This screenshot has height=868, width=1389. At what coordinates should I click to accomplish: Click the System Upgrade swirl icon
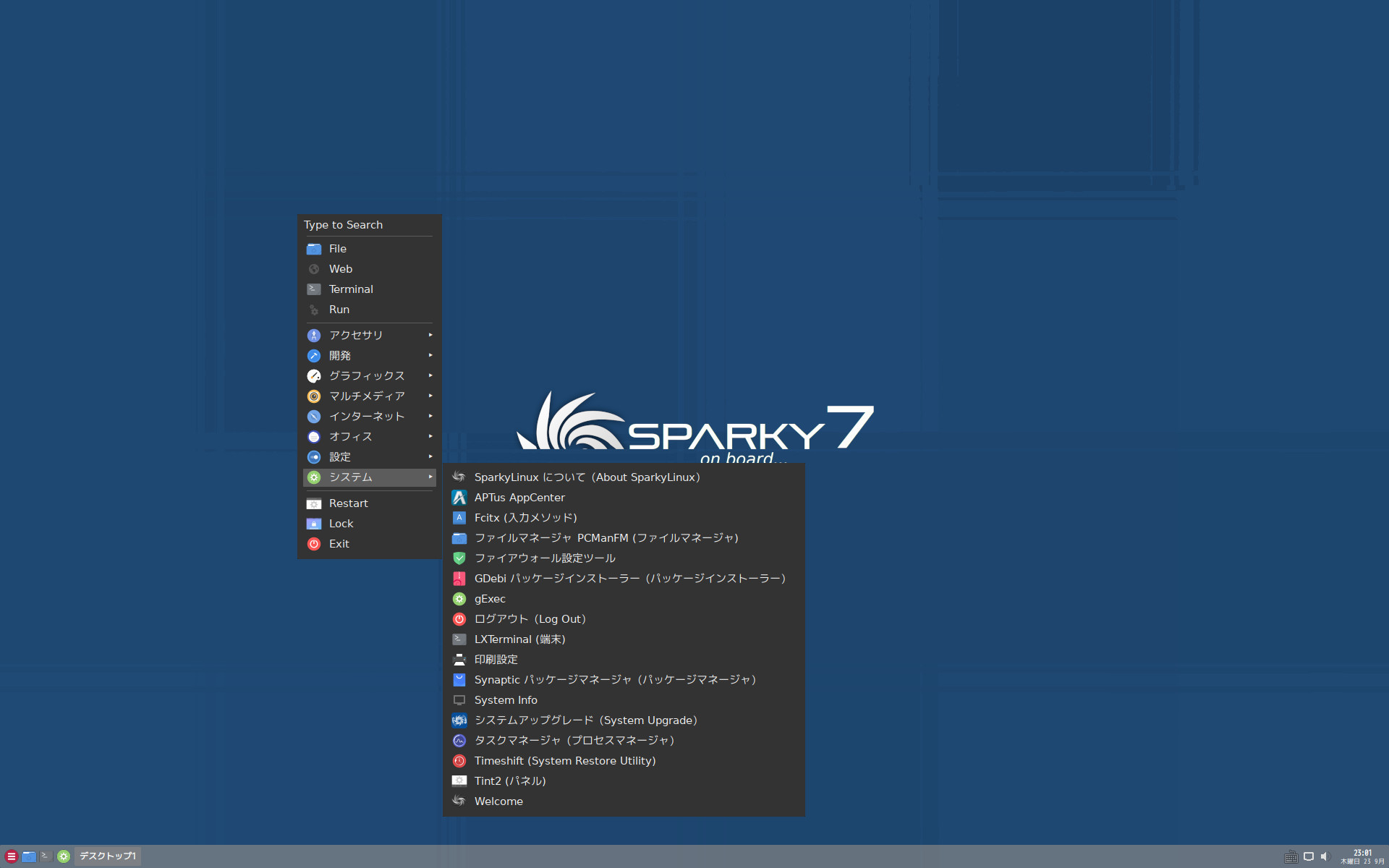tap(459, 720)
